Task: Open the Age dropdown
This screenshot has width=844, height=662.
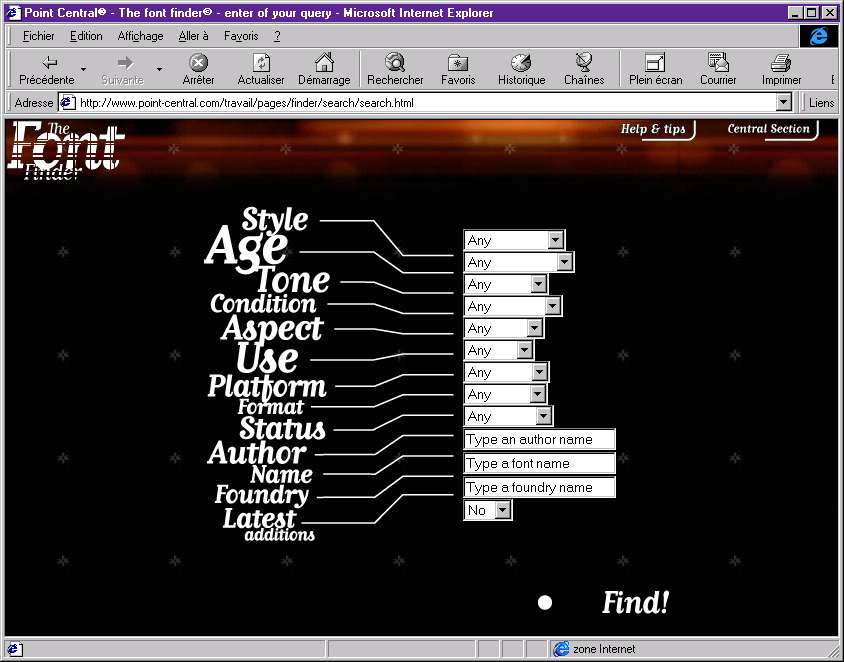Action: (x=519, y=262)
